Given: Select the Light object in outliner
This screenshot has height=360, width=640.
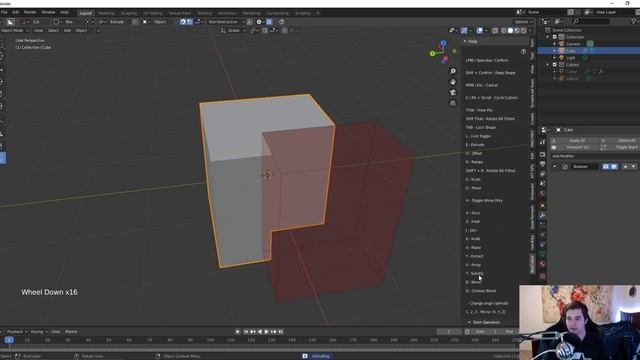Looking at the screenshot, I should click(x=570, y=58).
